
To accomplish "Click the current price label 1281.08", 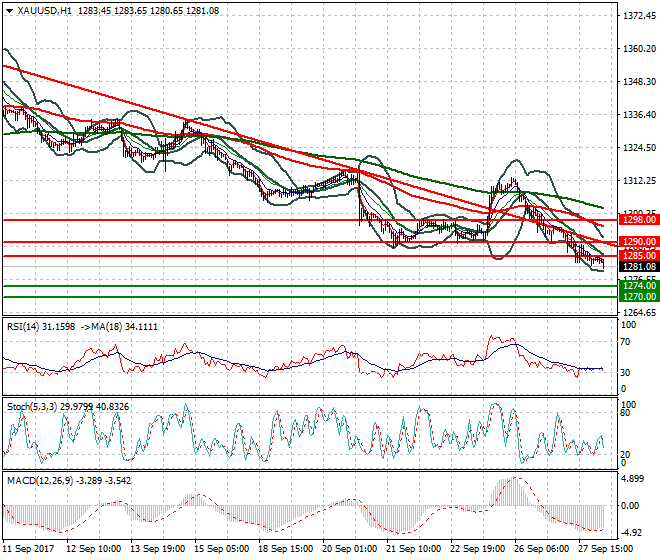I will click(x=639, y=267).
